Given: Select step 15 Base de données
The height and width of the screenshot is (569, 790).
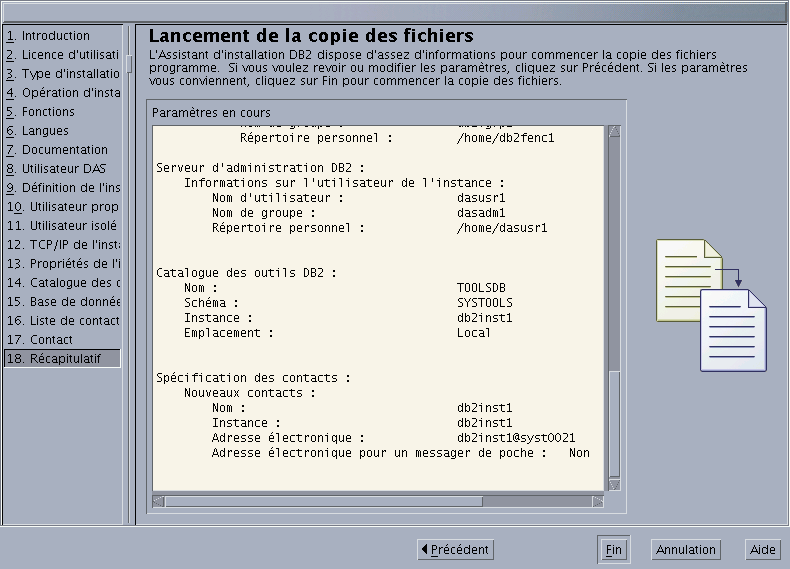Looking at the screenshot, I should click(x=62, y=301).
